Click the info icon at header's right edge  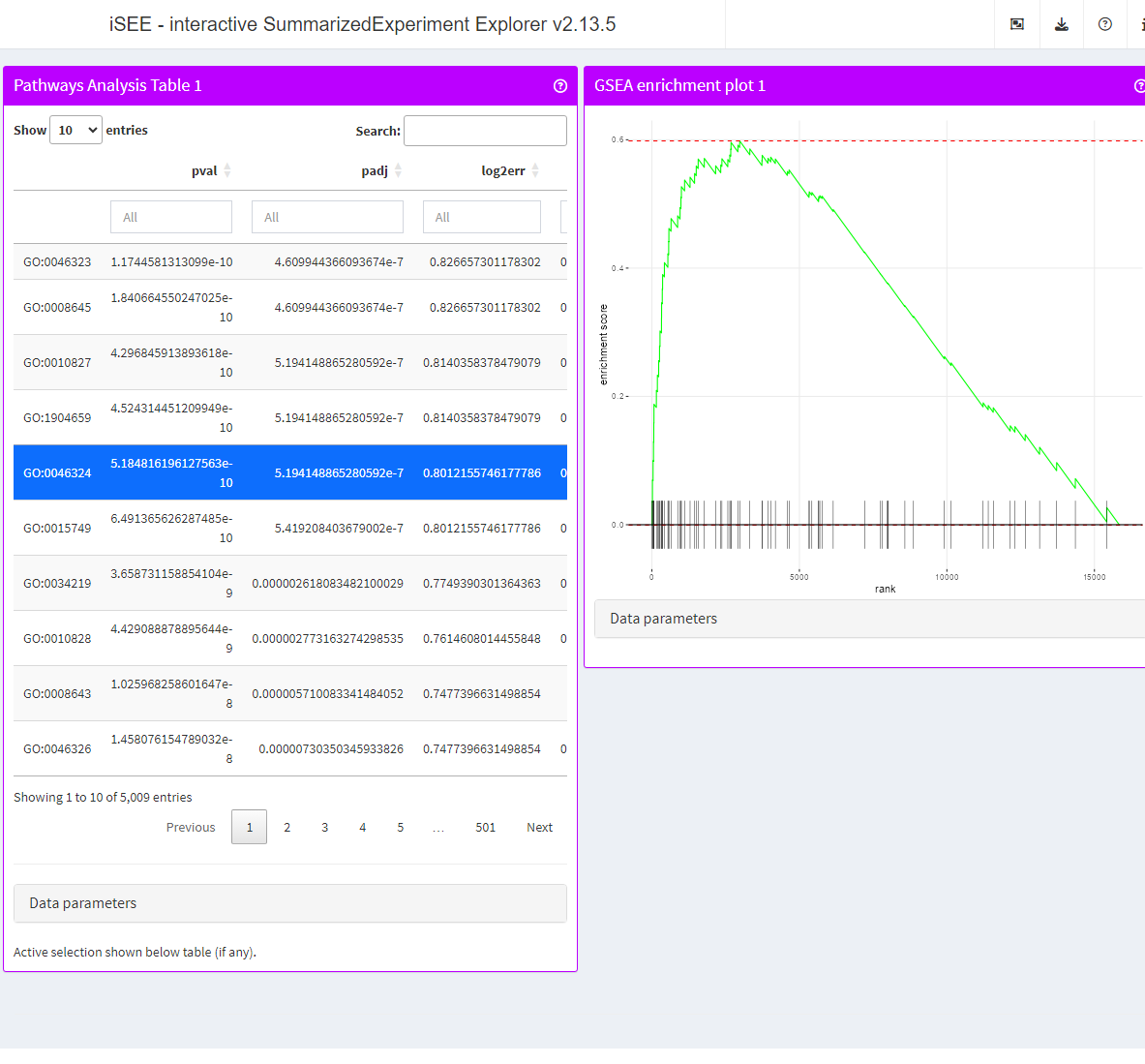[1141, 24]
